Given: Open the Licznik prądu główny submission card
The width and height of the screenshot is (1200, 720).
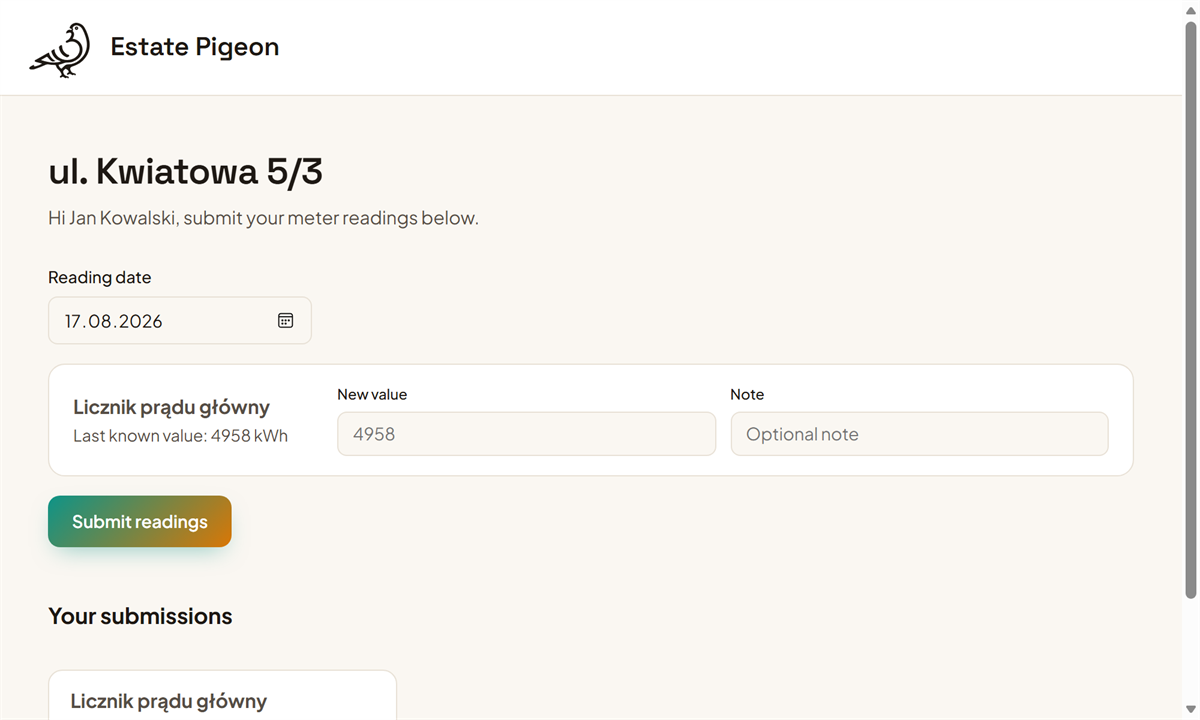Looking at the screenshot, I should click(x=222, y=695).
